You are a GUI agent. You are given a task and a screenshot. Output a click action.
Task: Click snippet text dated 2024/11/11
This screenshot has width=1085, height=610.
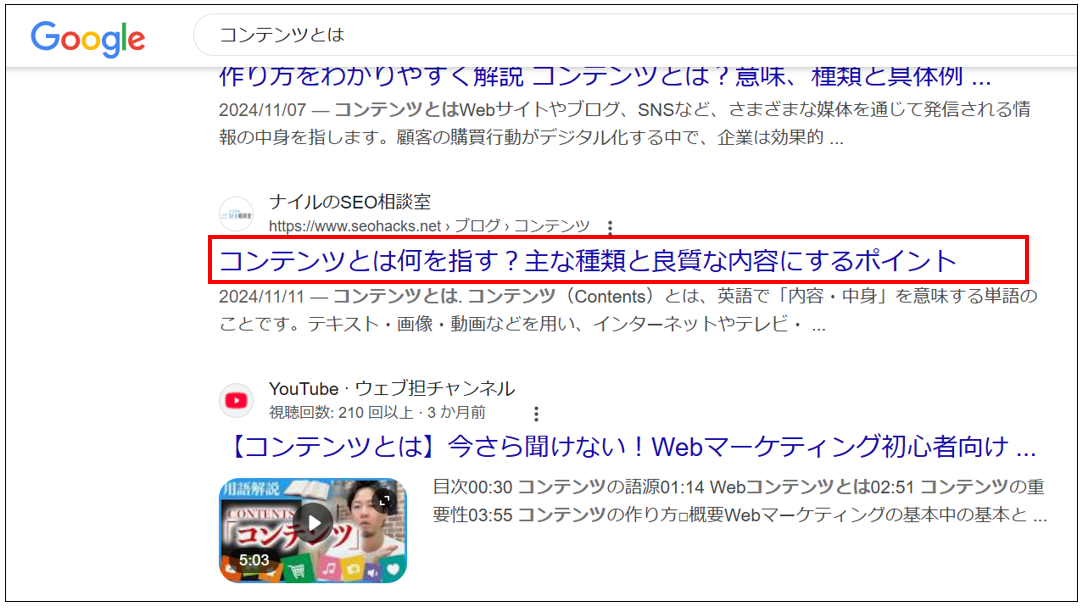pos(628,310)
